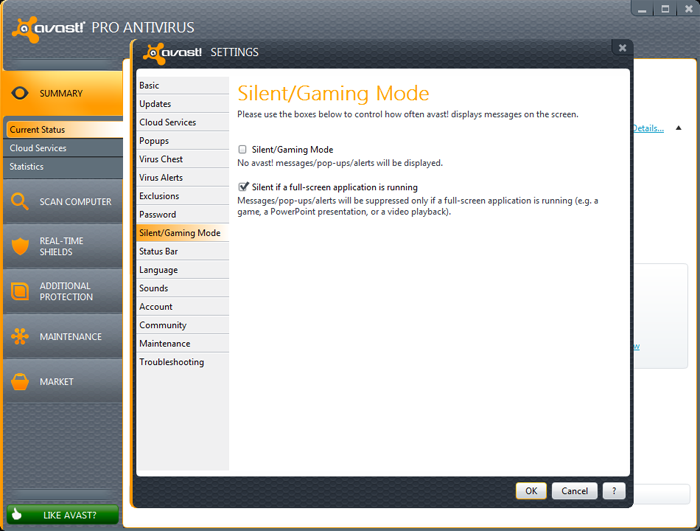Viewport: 700px width, 531px height.
Task: Select the Password settings section
Action: [x=183, y=214]
